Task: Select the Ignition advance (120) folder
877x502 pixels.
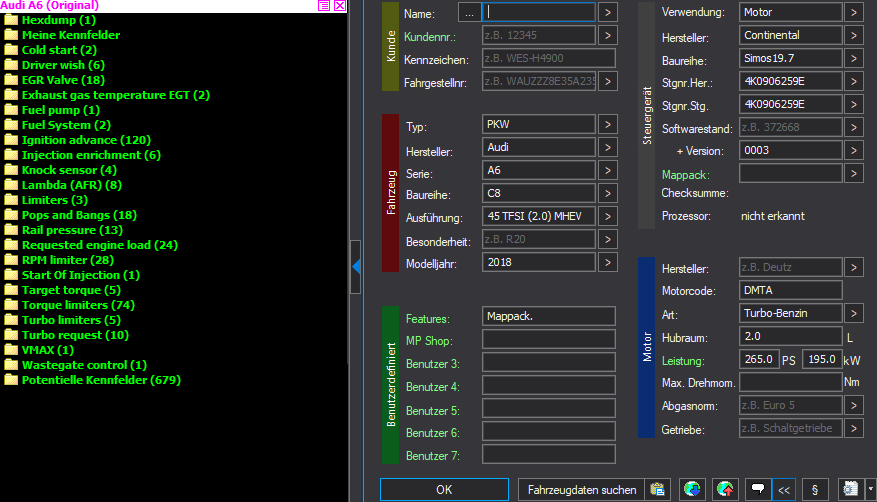Action: [77, 140]
